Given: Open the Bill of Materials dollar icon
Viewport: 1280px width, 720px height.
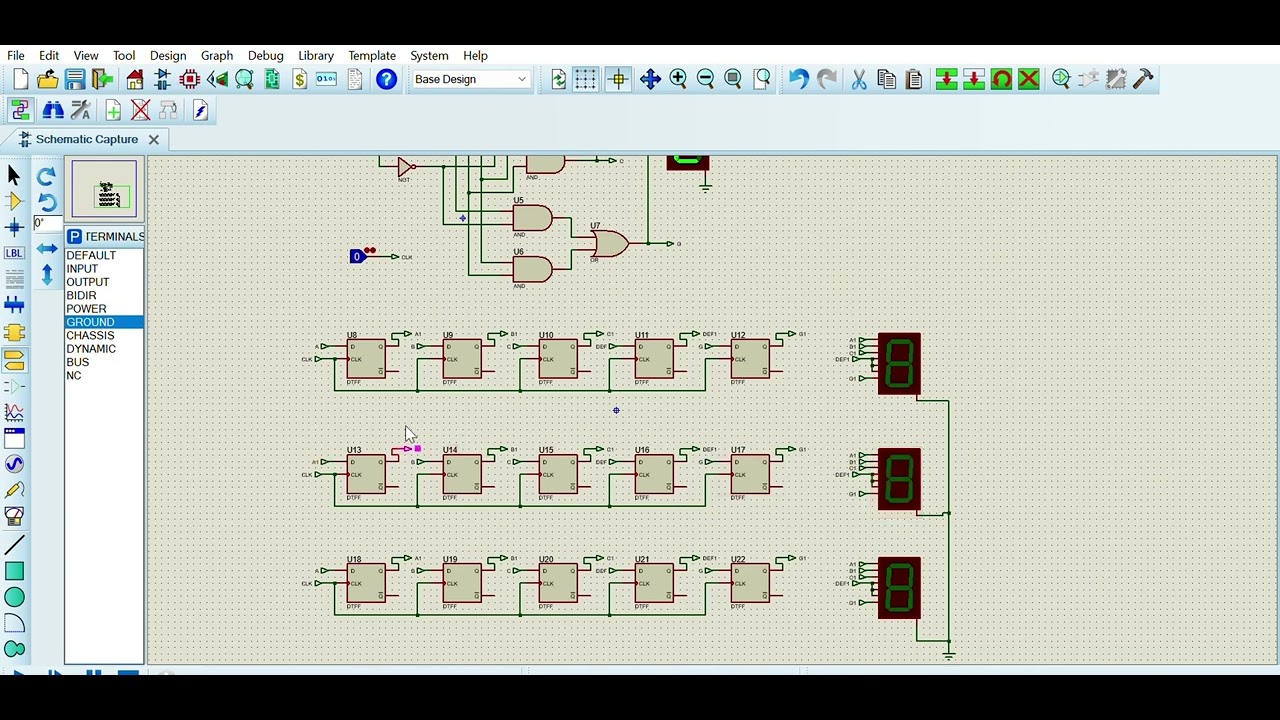Looking at the screenshot, I should click(299, 79).
